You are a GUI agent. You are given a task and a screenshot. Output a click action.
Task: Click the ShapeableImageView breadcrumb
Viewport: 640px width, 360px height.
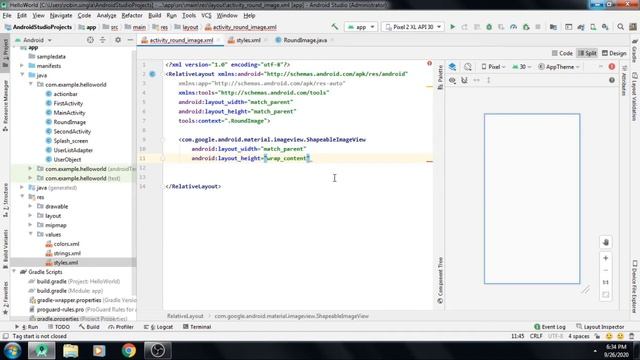click(x=291, y=316)
